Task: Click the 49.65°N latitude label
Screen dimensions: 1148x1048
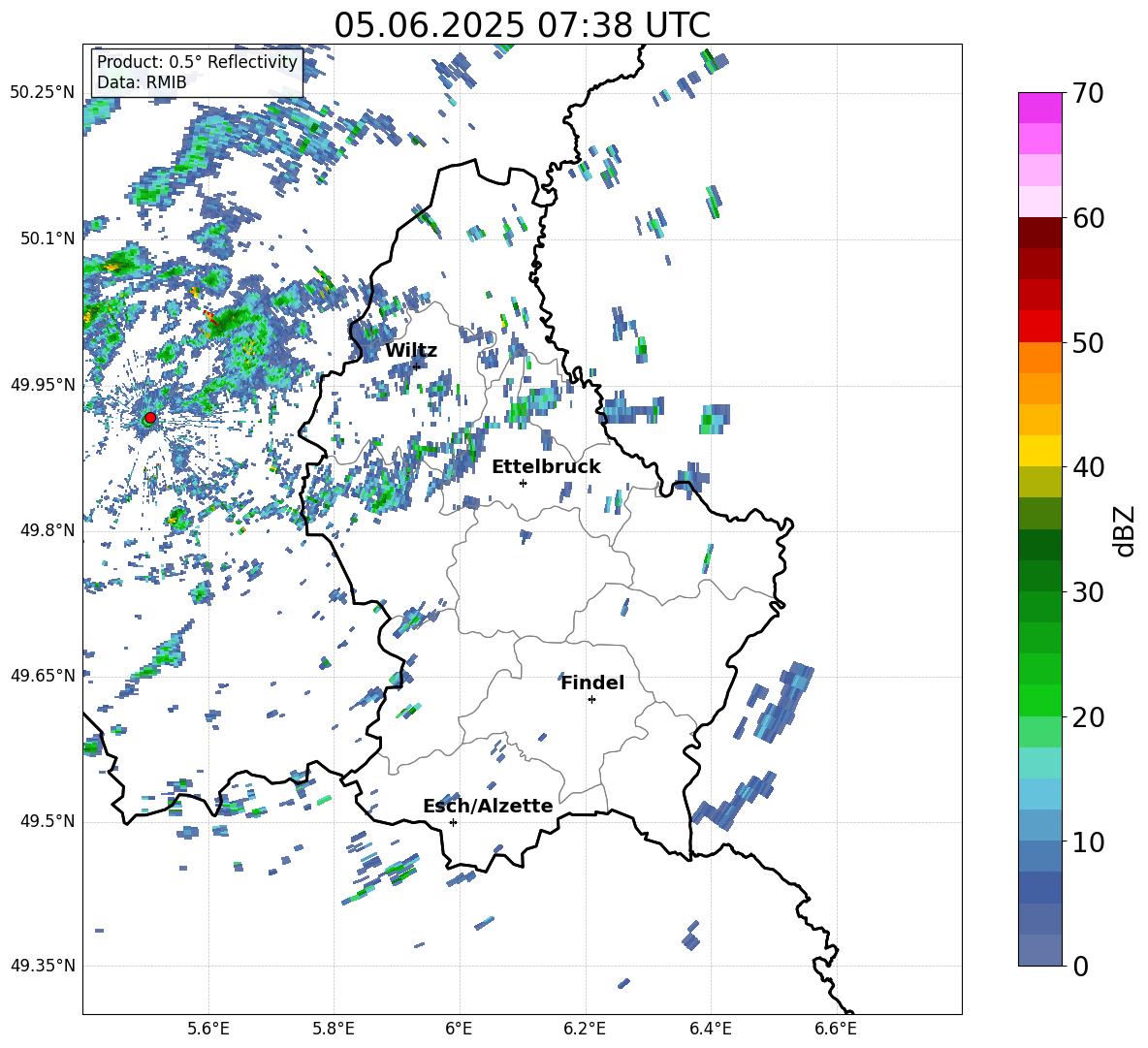Action: [43, 675]
